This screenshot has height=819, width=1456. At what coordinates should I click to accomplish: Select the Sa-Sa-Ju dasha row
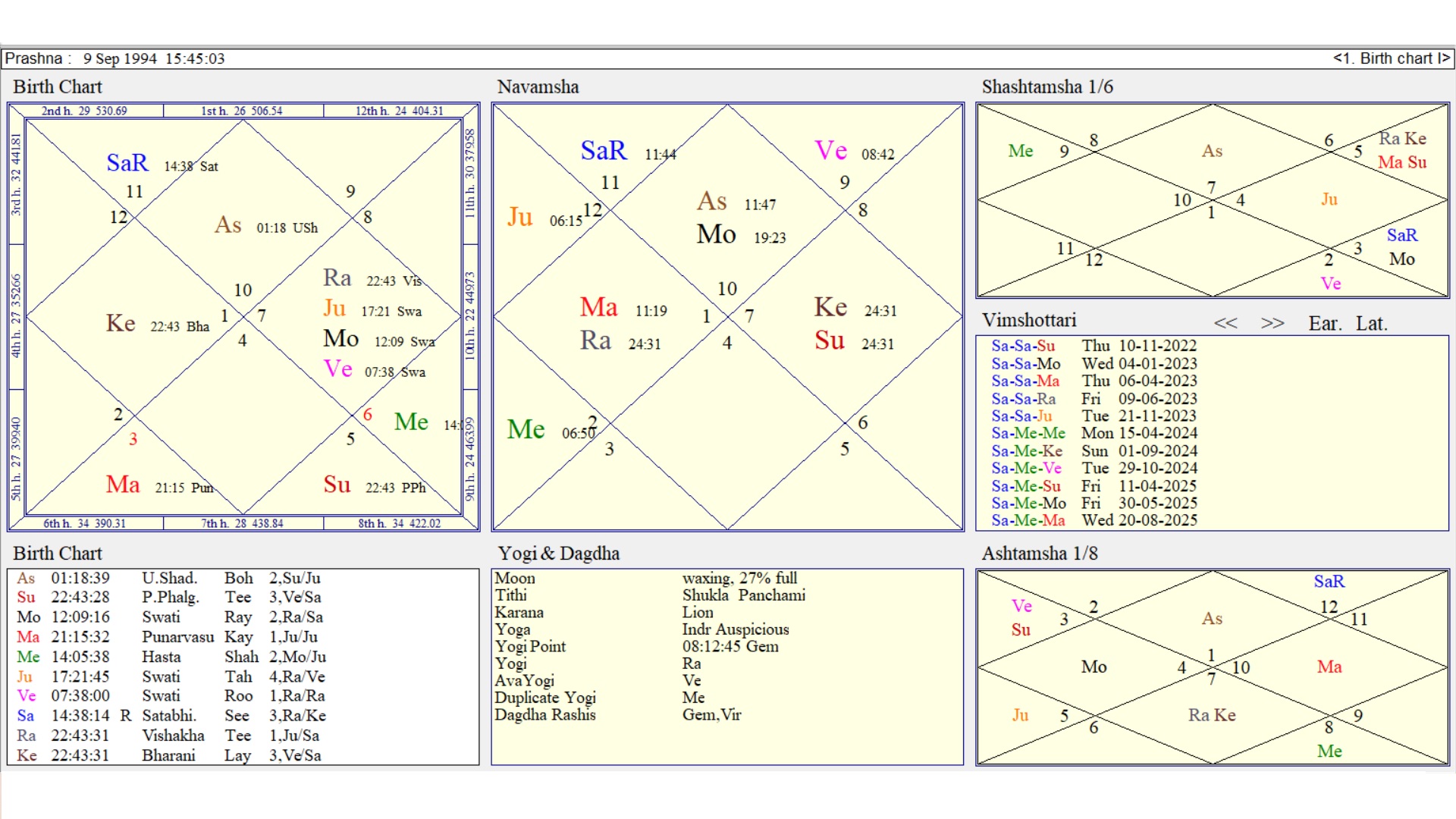pyautogui.click(x=1094, y=416)
